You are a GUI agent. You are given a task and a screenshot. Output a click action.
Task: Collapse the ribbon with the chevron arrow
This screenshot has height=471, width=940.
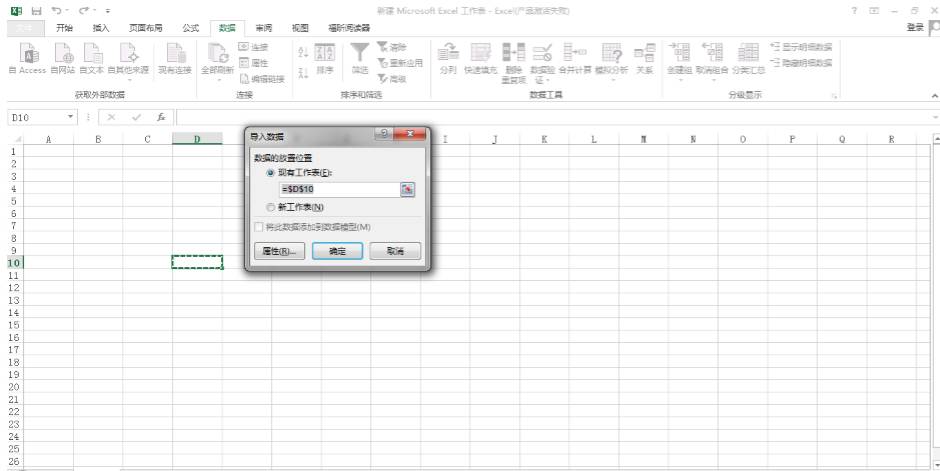pos(934,96)
